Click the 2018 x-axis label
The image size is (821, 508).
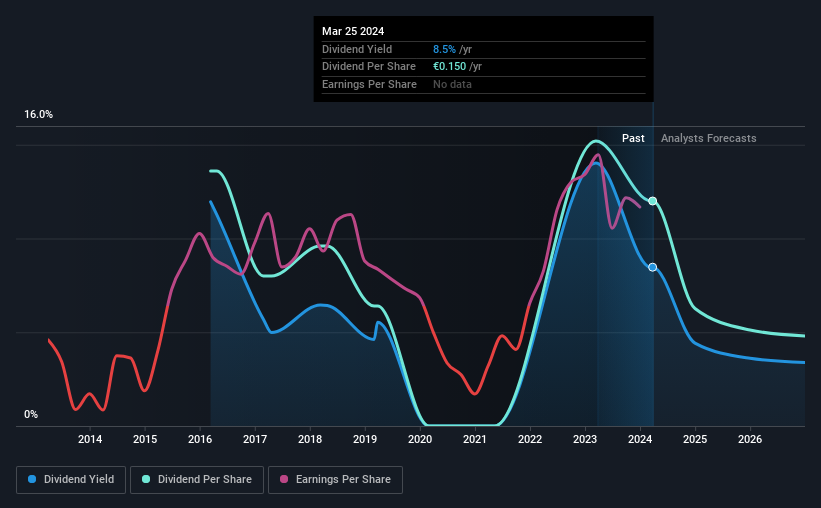(310, 439)
